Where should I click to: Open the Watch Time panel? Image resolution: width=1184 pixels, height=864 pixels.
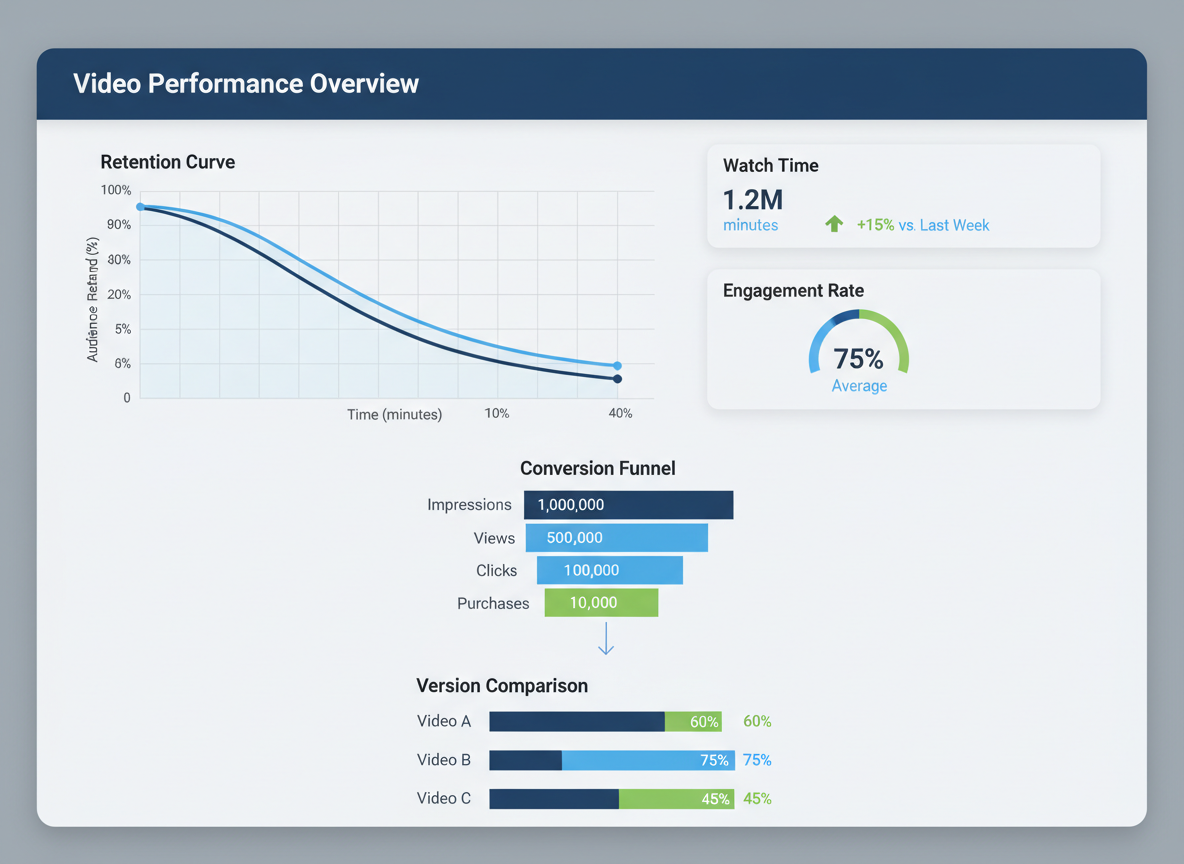902,195
